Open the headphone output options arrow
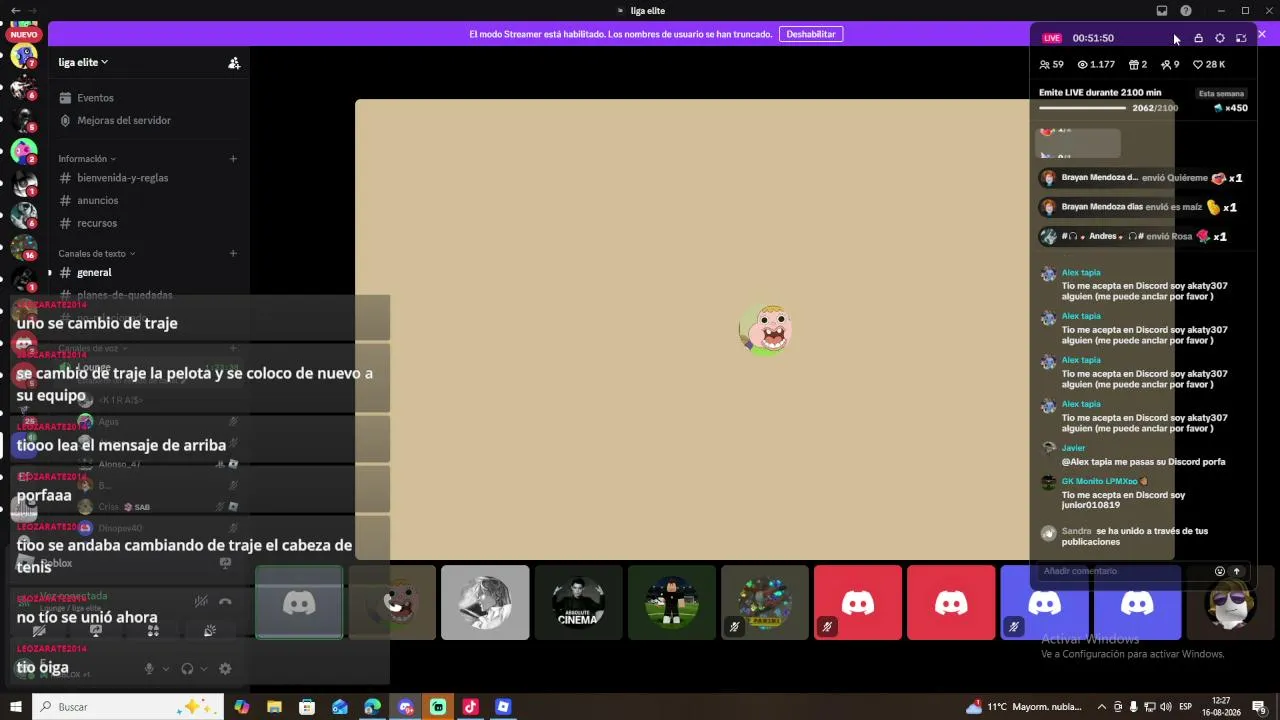Viewport: 1280px width, 720px height. 204,669
